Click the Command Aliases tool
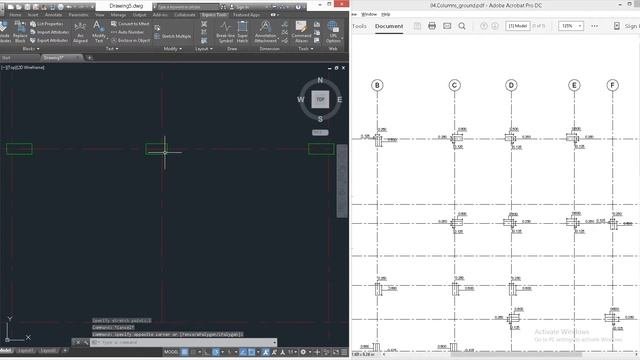This screenshot has height=360, width=640. [x=301, y=32]
